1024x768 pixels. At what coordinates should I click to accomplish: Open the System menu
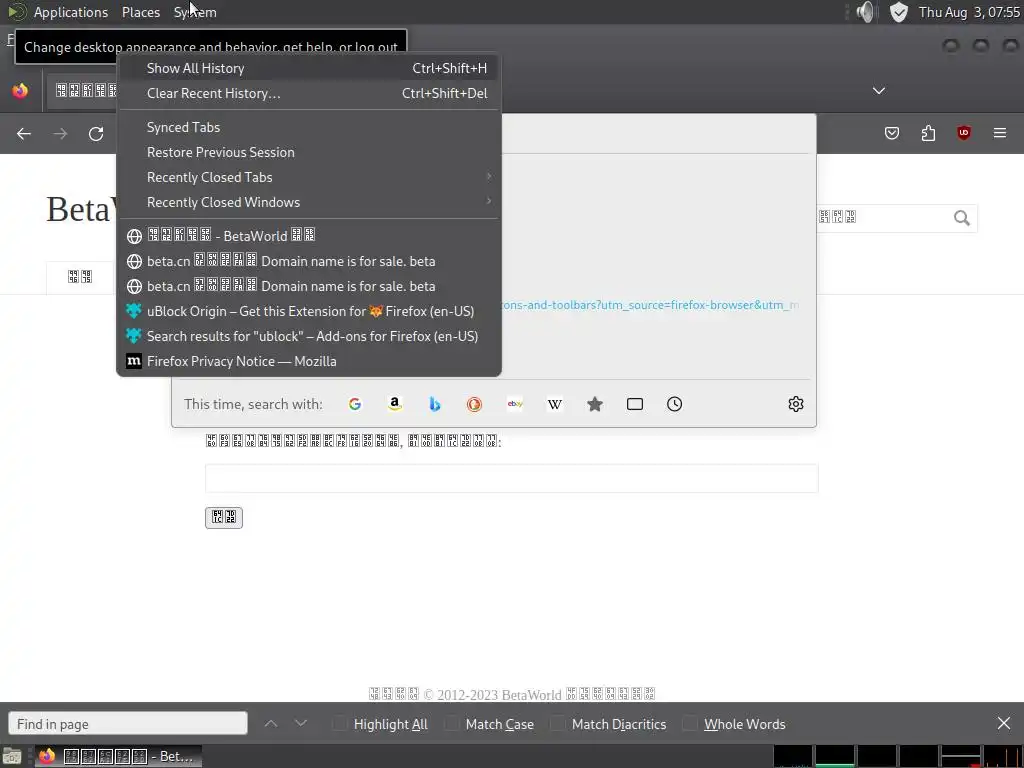coord(195,12)
